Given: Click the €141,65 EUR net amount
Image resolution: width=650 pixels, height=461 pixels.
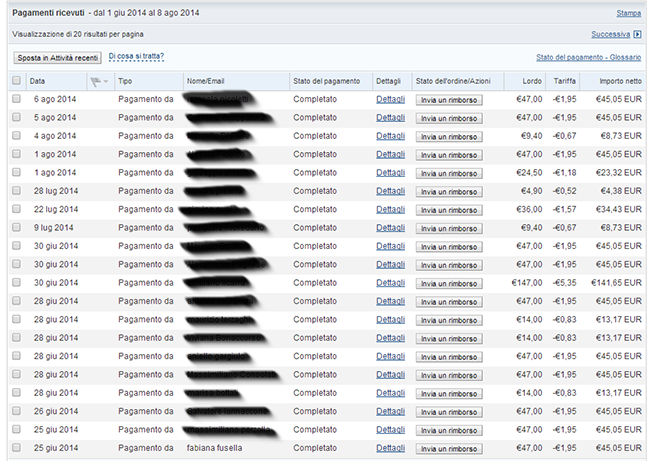Looking at the screenshot, I should click(x=616, y=283).
